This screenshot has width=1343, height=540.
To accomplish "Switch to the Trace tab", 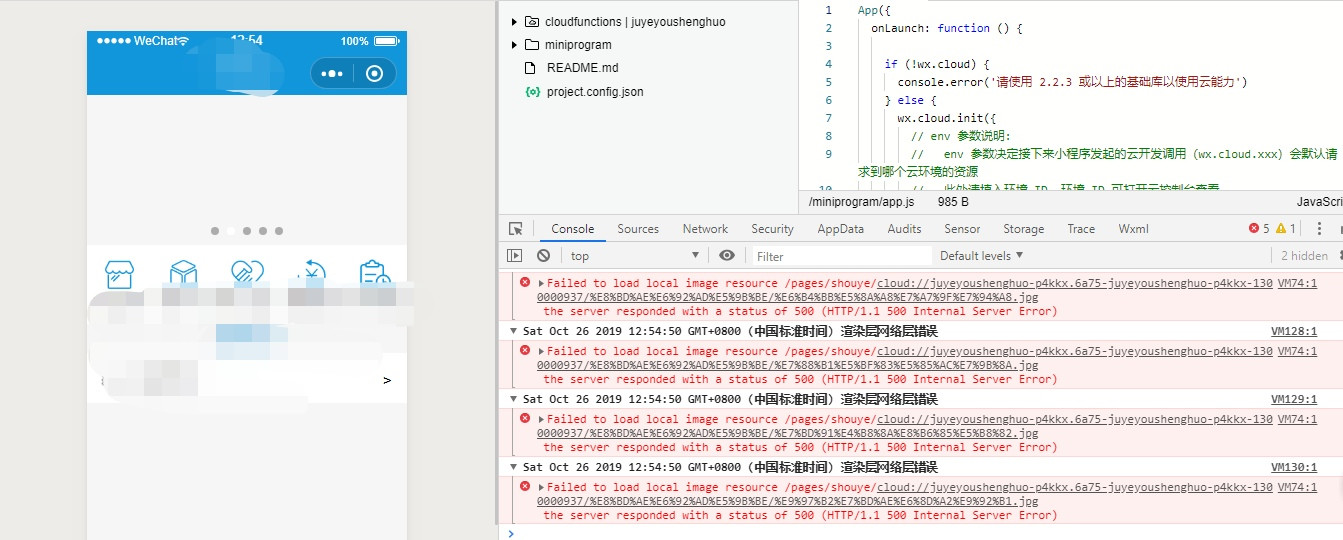I will (x=1081, y=229).
